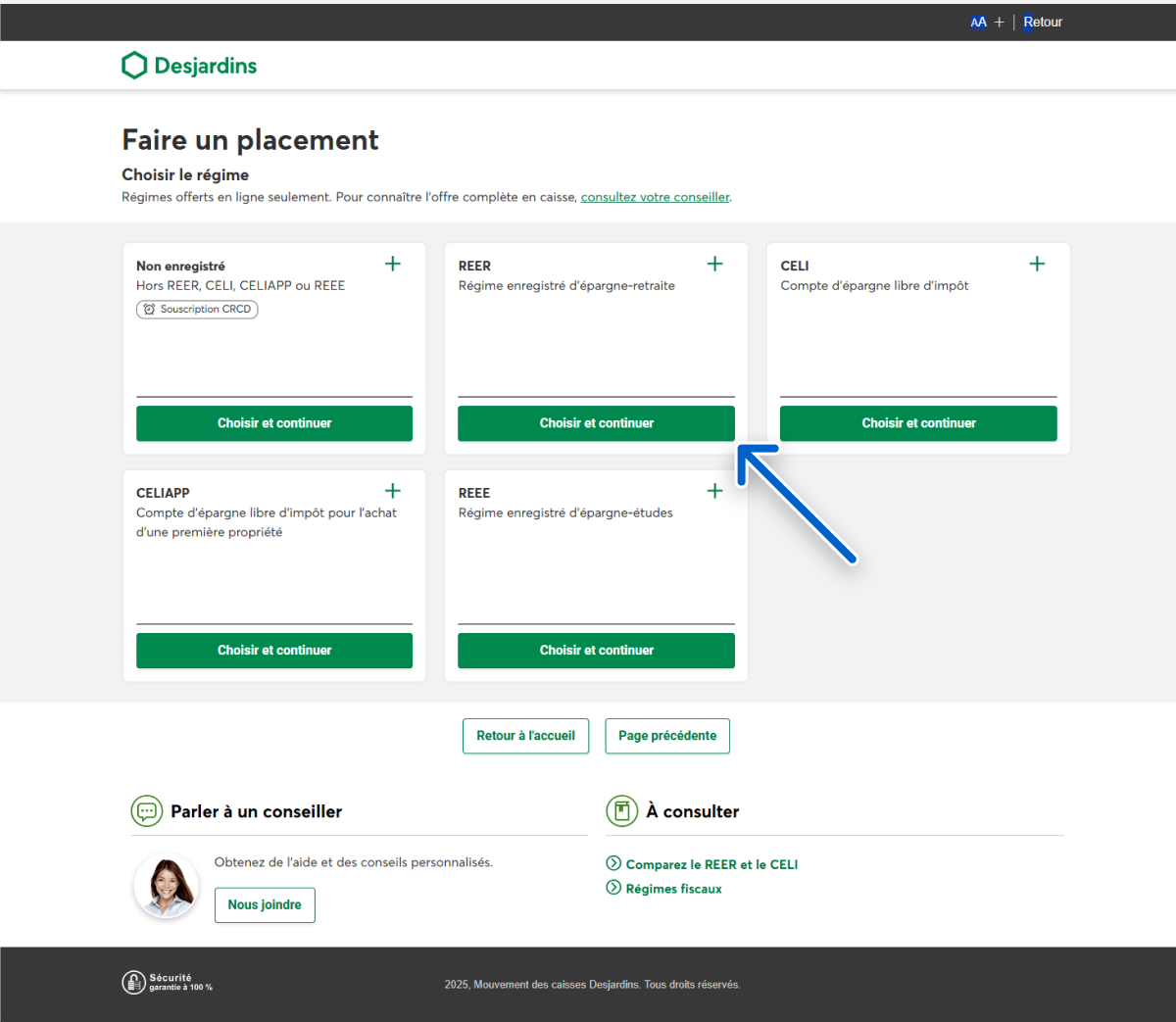Click the Retour link in top bar
The height and width of the screenshot is (1022, 1176).
1043,22
